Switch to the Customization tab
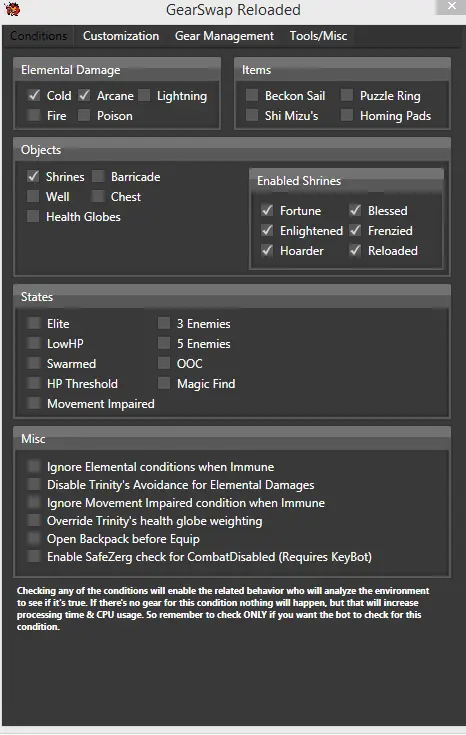Image resolution: width=466 pixels, height=735 pixels. click(x=121, y=36)
